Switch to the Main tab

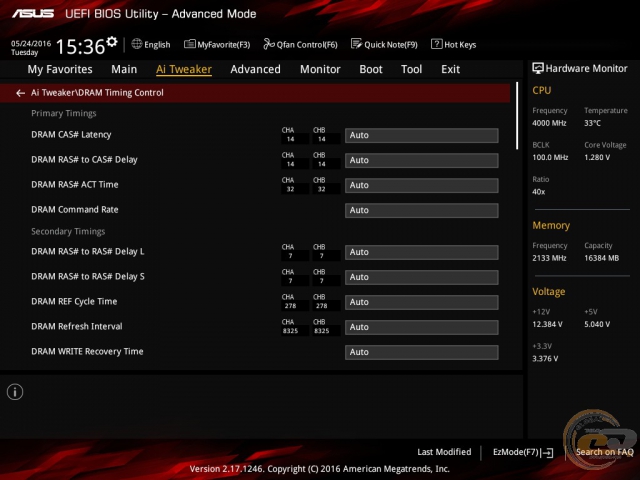click(124, 69)
